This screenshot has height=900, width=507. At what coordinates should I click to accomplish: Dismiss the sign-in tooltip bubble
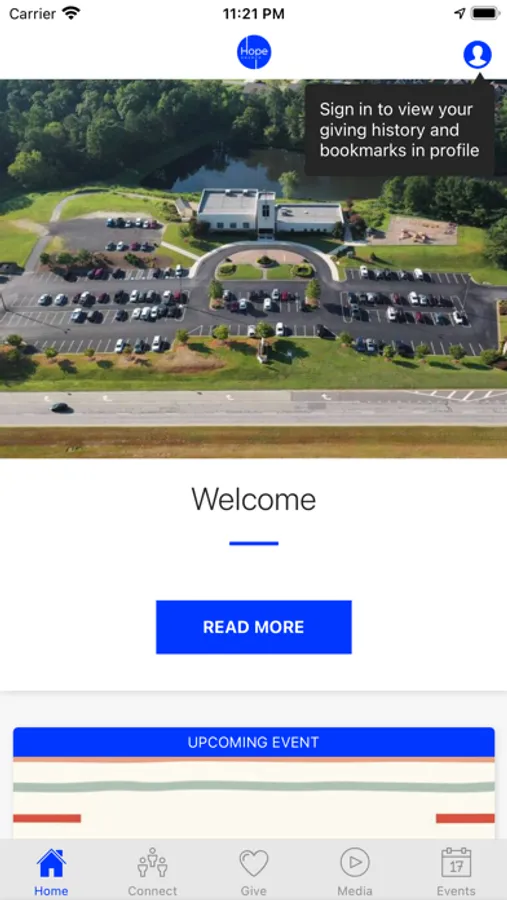[x=400, y=130]
